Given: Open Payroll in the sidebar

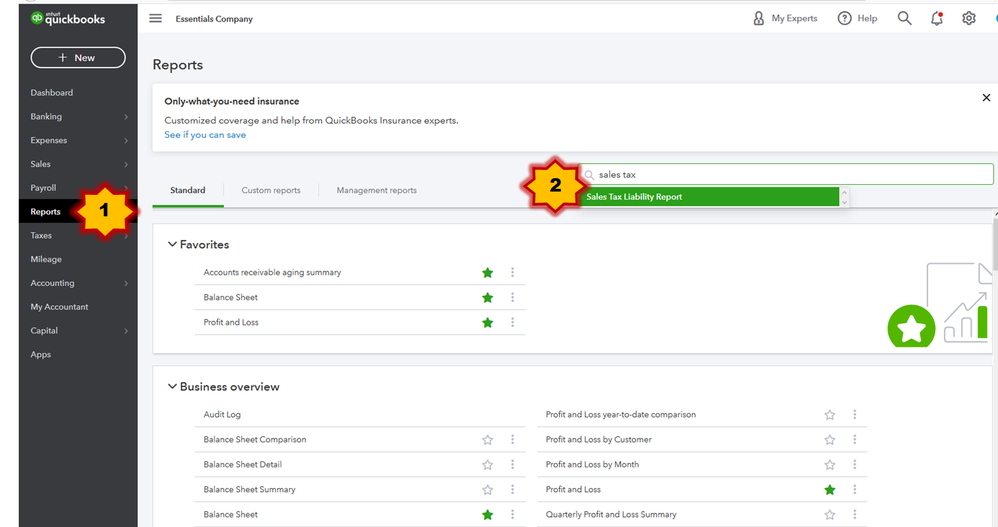Looking at the screenshot, I should tap(43, 188).
